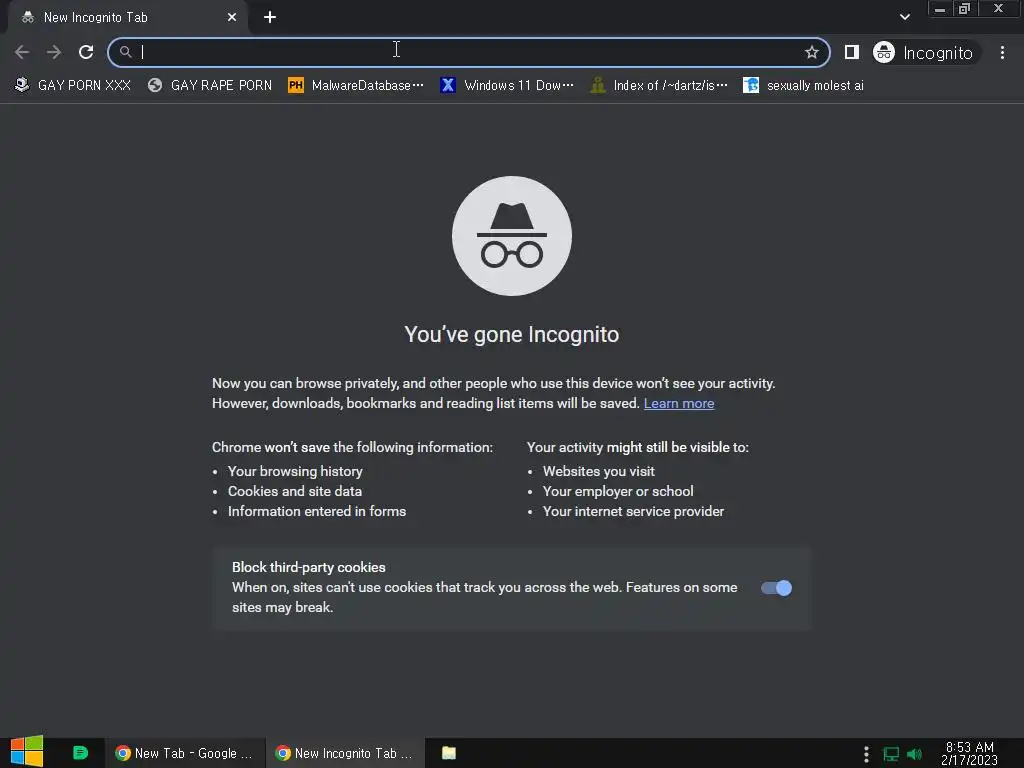Minimize the Chrome window
Image resolution: width=1024 pixels, height=768 pixels.
(x=940, y=9)
